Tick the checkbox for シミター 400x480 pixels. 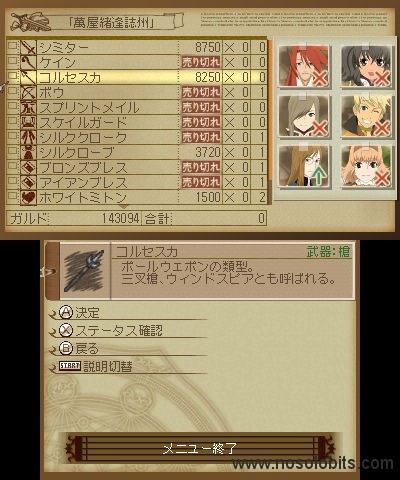point(13,46)
